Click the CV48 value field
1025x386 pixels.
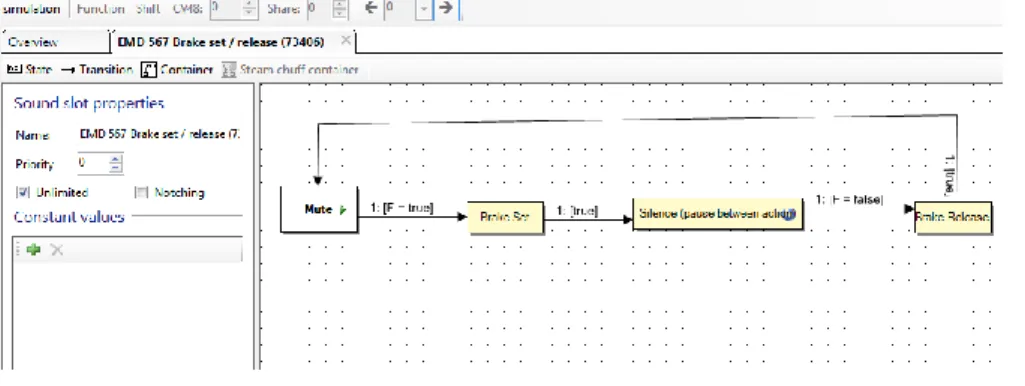pos(226,9)
